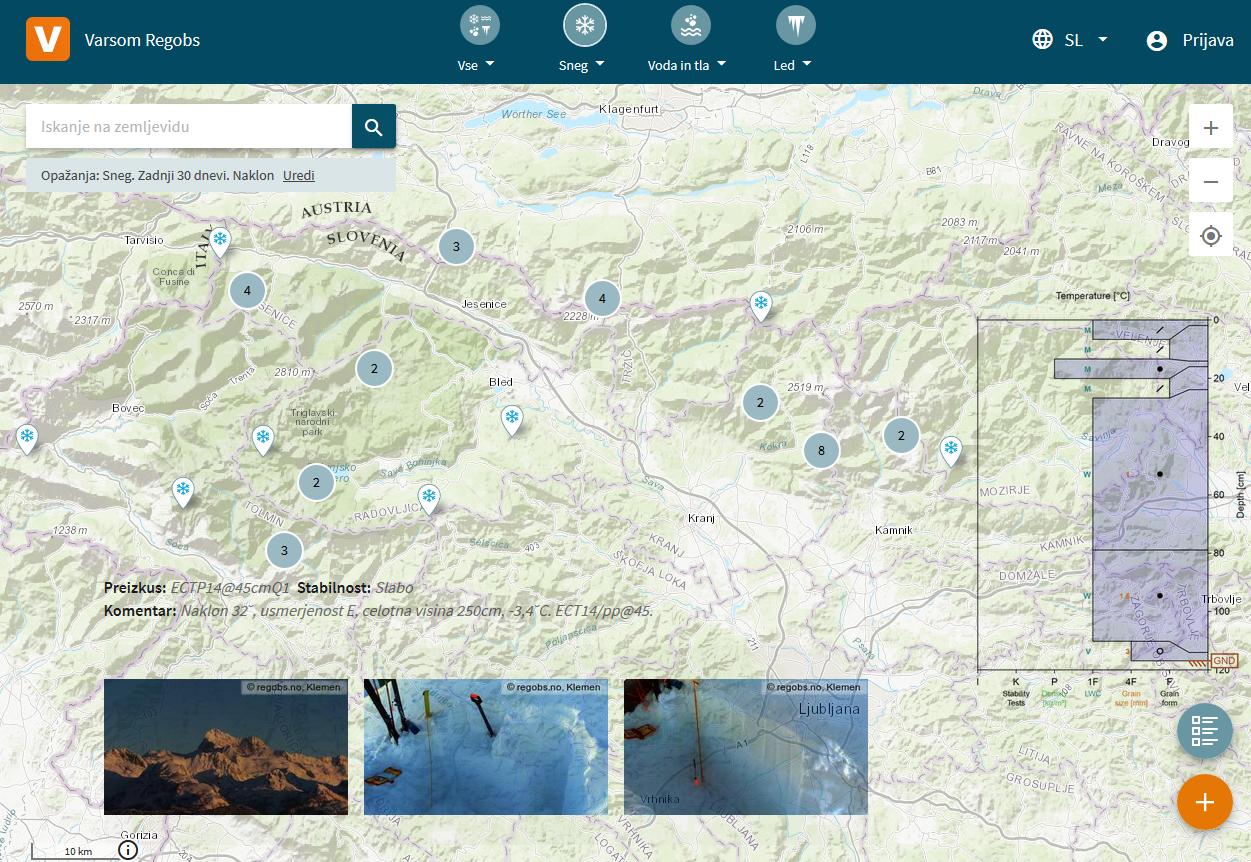Zoom in on the map
The width and height of the screenshot is (1251, 862).
coord(1211,128)
